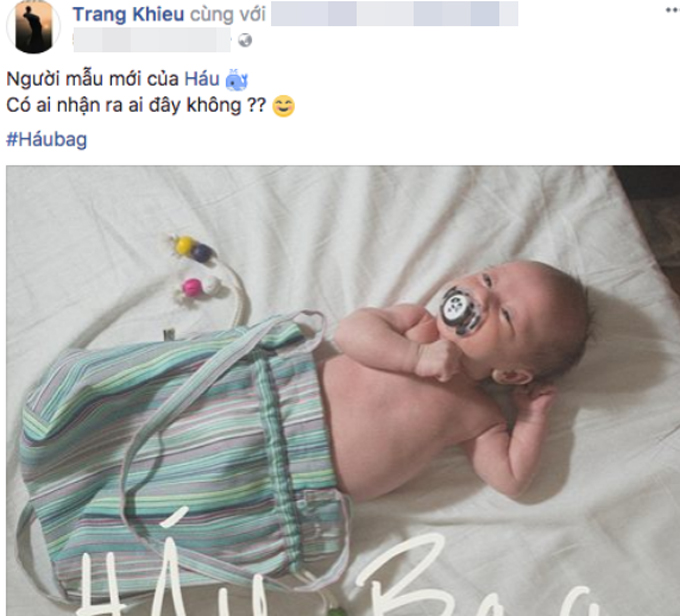Image resolution: width=680 pixels, height=616 pixels.
Task: Open the #Háubag hashtag link
Action: (x=46, y=140)
